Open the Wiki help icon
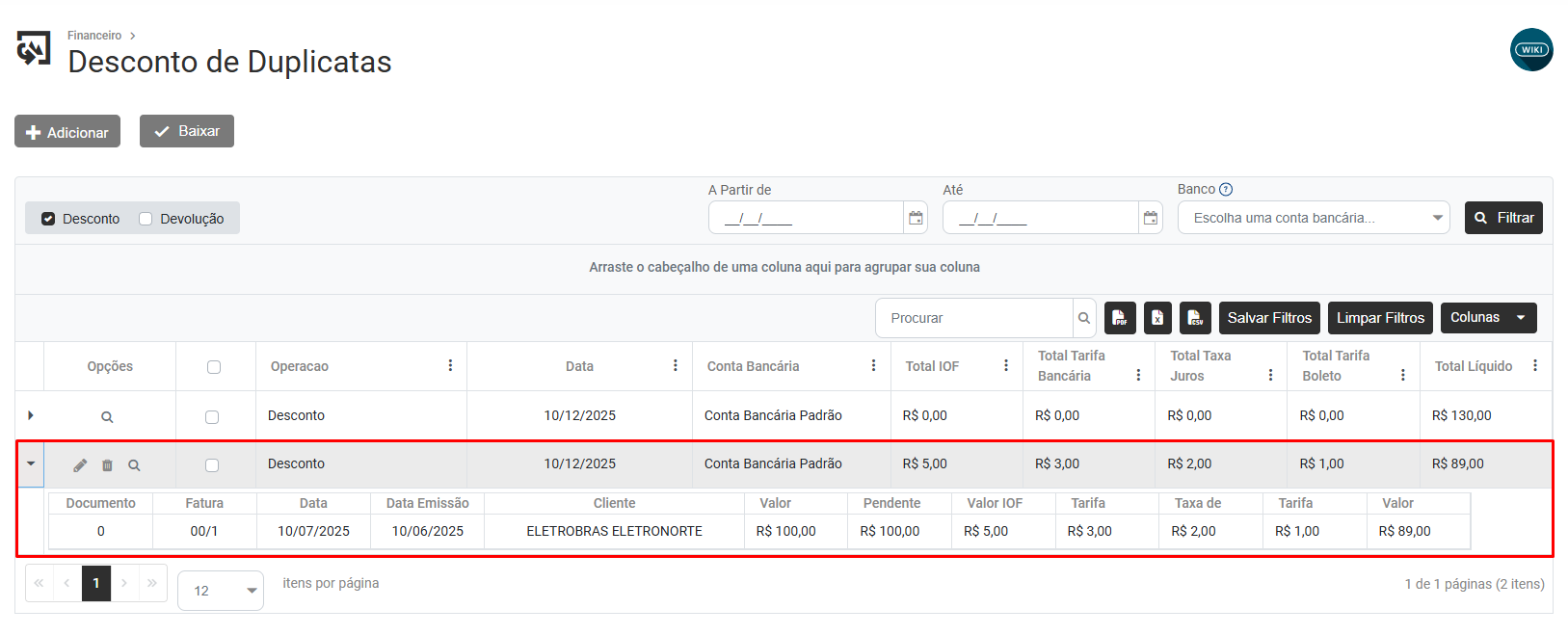Viewport: 1568px width, 635px height. pos(1530,50)
